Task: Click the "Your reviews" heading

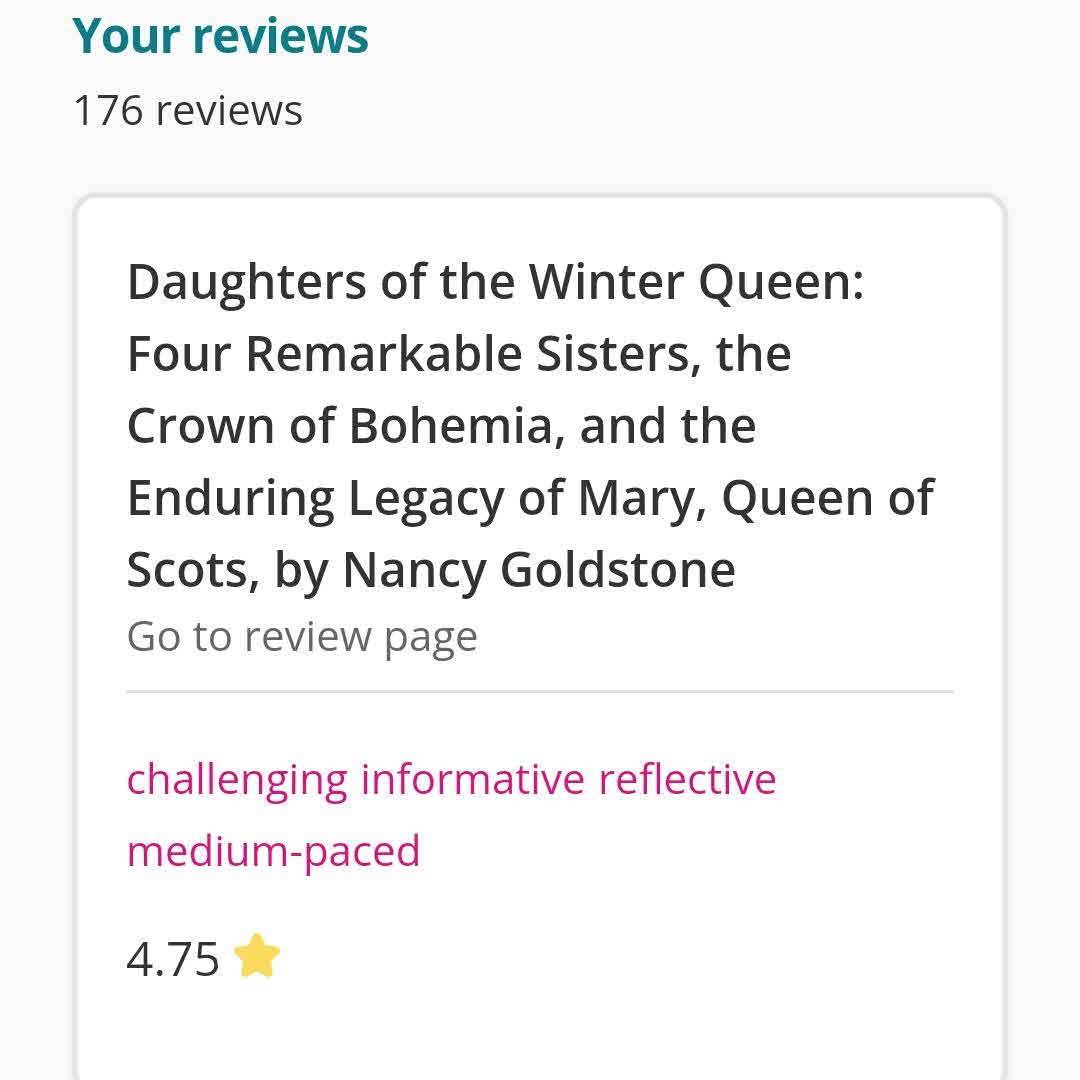Action: pos(220,36)
